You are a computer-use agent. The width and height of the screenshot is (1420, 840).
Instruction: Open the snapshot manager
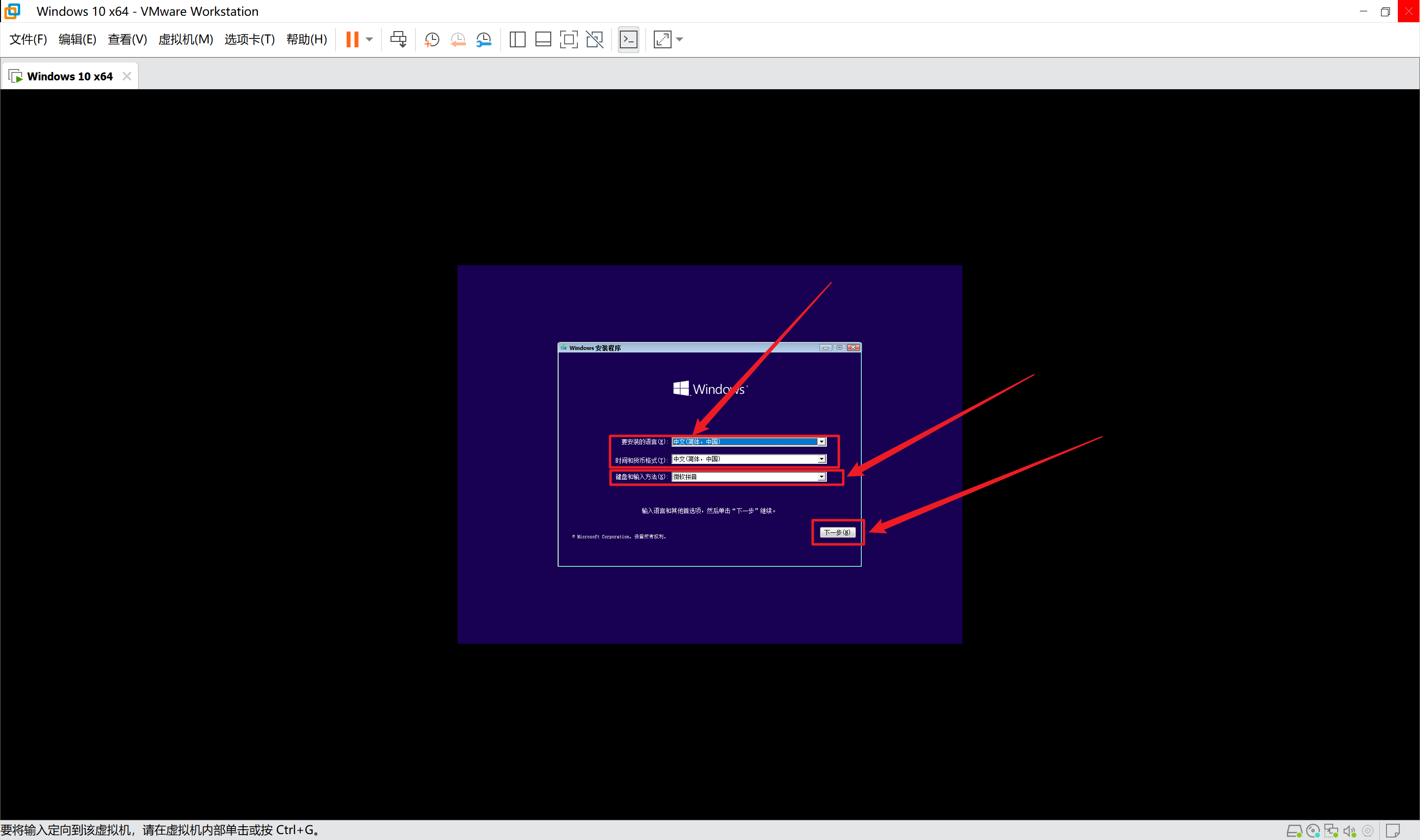(x=484, y=39)
